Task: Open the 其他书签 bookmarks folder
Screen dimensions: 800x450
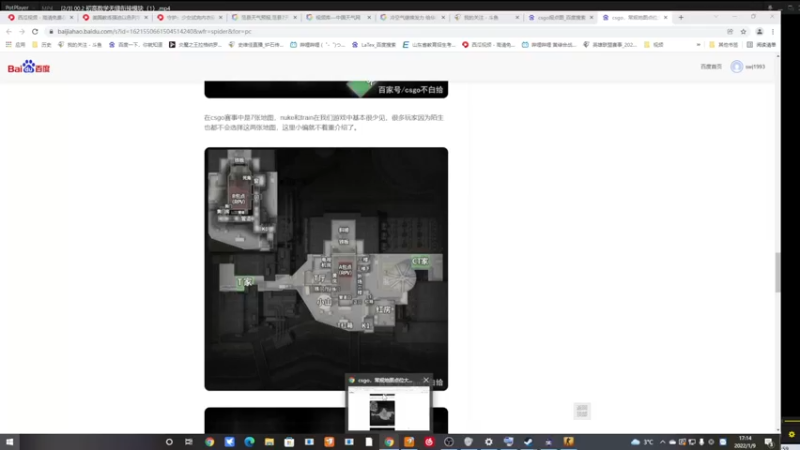Action: pyautogui.click(x=723, y=45)
